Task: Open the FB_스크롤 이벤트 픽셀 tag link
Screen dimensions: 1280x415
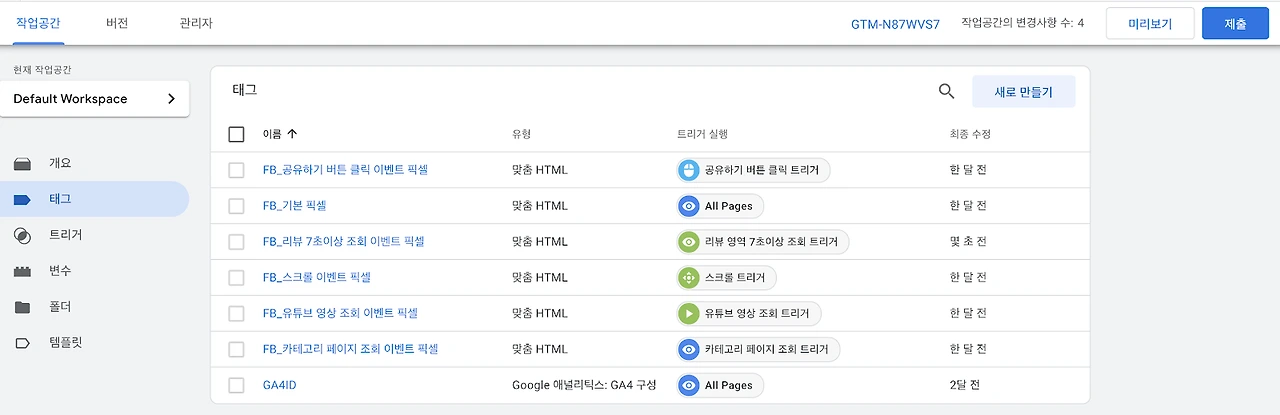Action: point(317,277)
